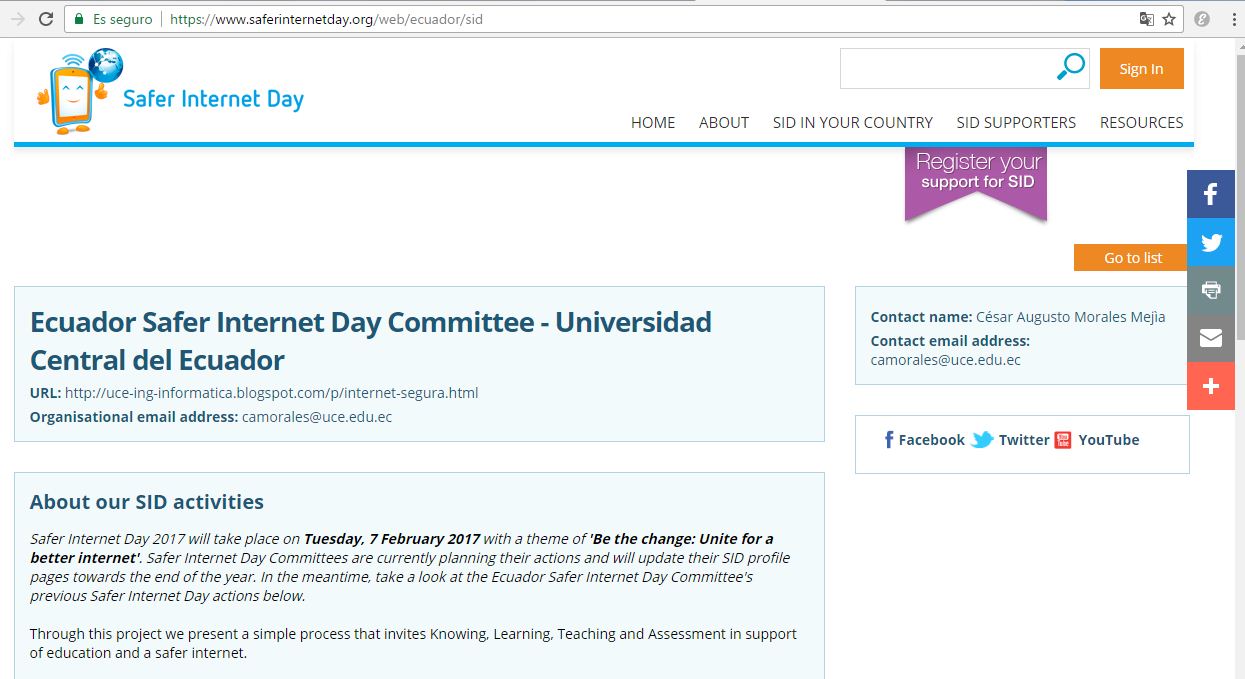Click the YouTube link in social box
Image resolution: width=1245 pixels, height=679 pixels.
pyautogui.click(x=1097, y=440)
